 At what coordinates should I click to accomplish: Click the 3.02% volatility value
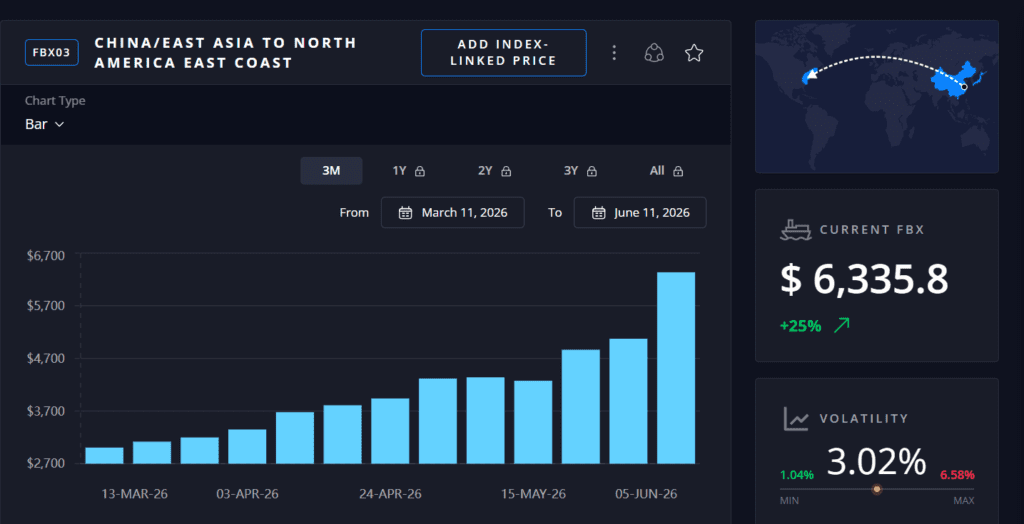[876, 462]
